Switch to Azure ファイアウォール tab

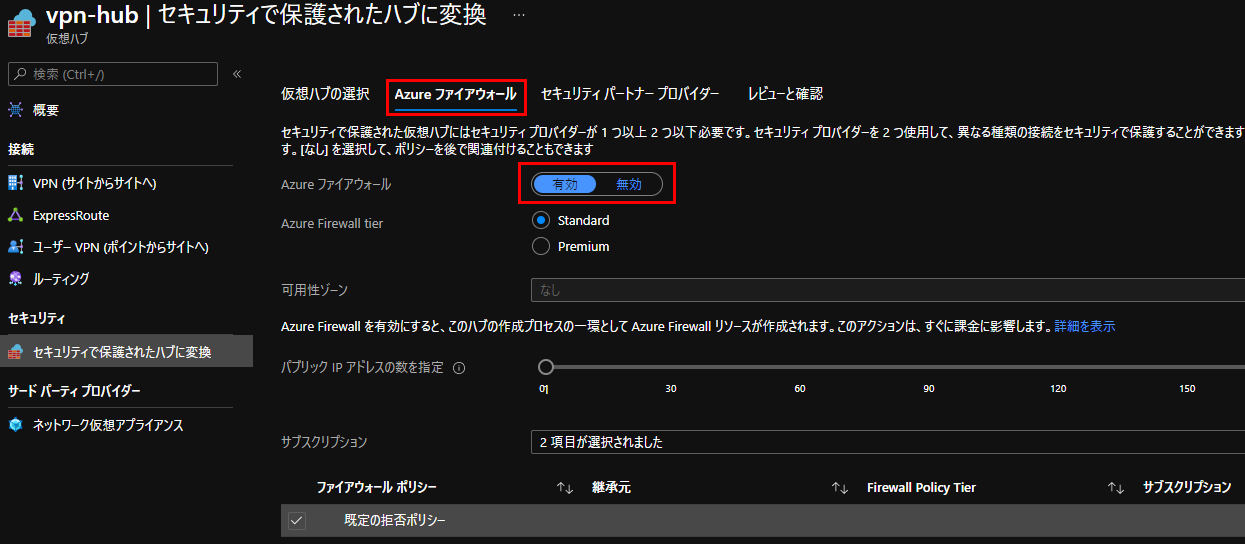click(x=455, y=94)
